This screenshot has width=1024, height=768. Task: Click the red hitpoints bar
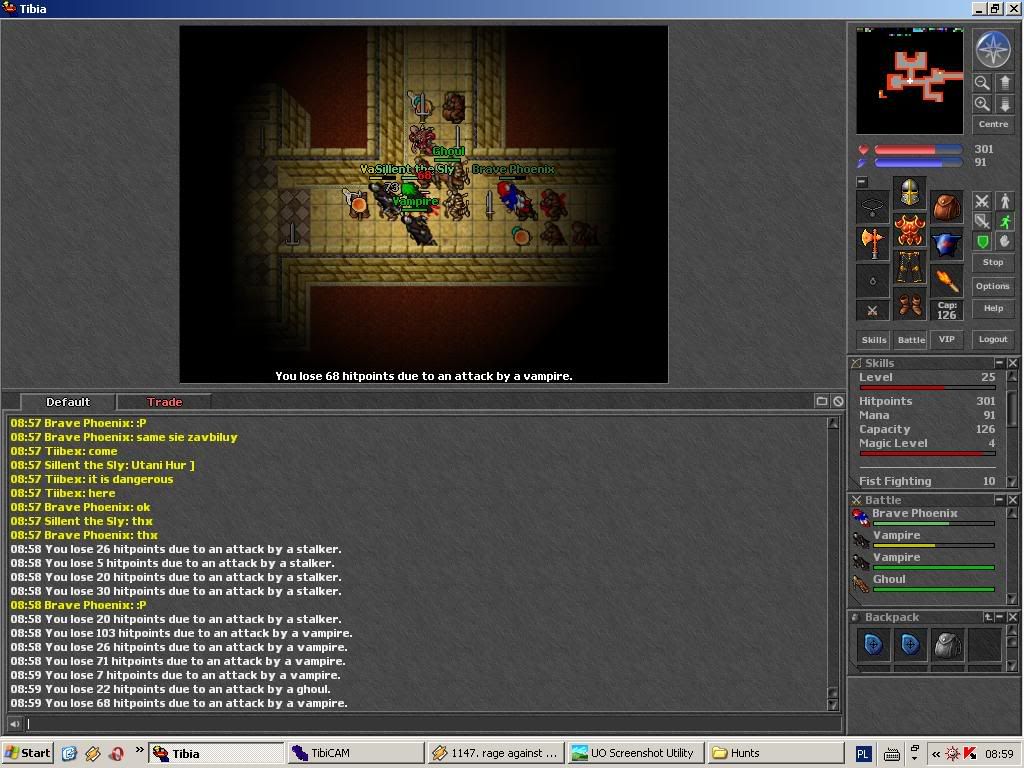pos(918,150)
